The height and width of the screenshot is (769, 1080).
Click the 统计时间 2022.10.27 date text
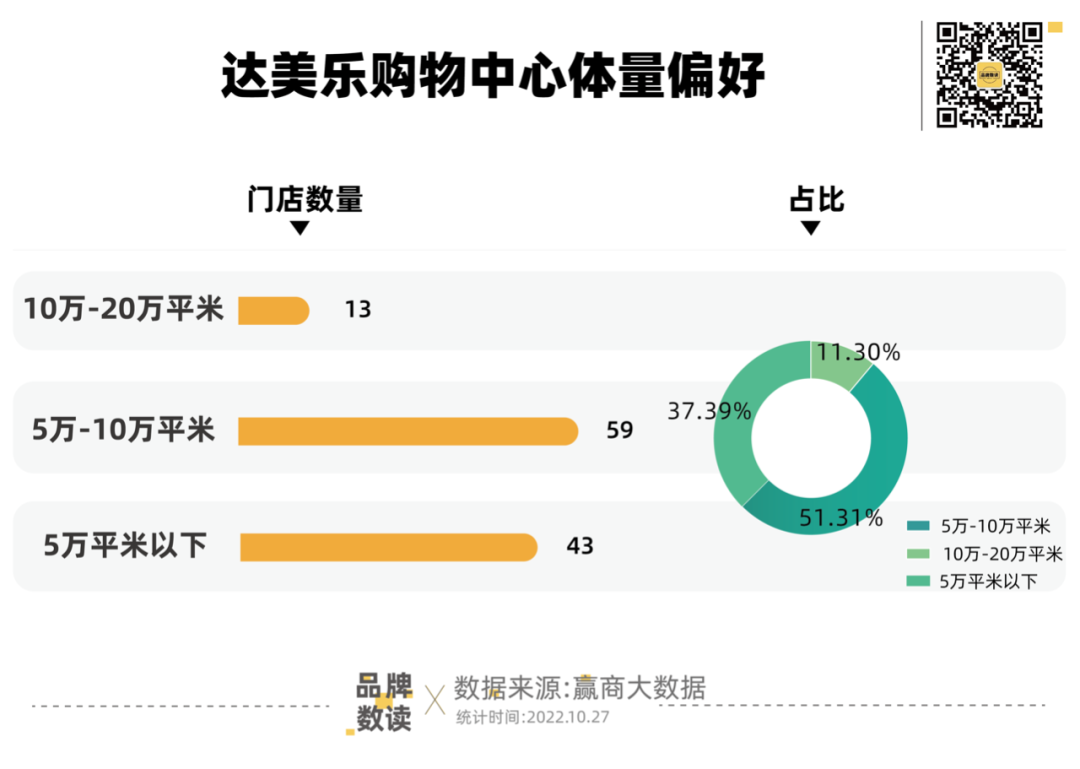[x=533, y=717]
